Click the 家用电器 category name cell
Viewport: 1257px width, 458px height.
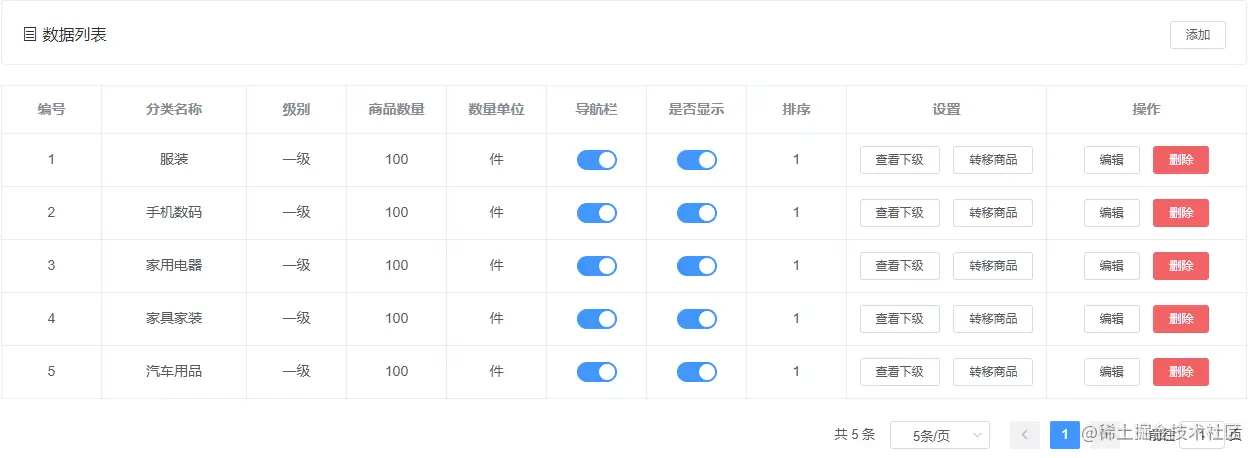(174, 266)
